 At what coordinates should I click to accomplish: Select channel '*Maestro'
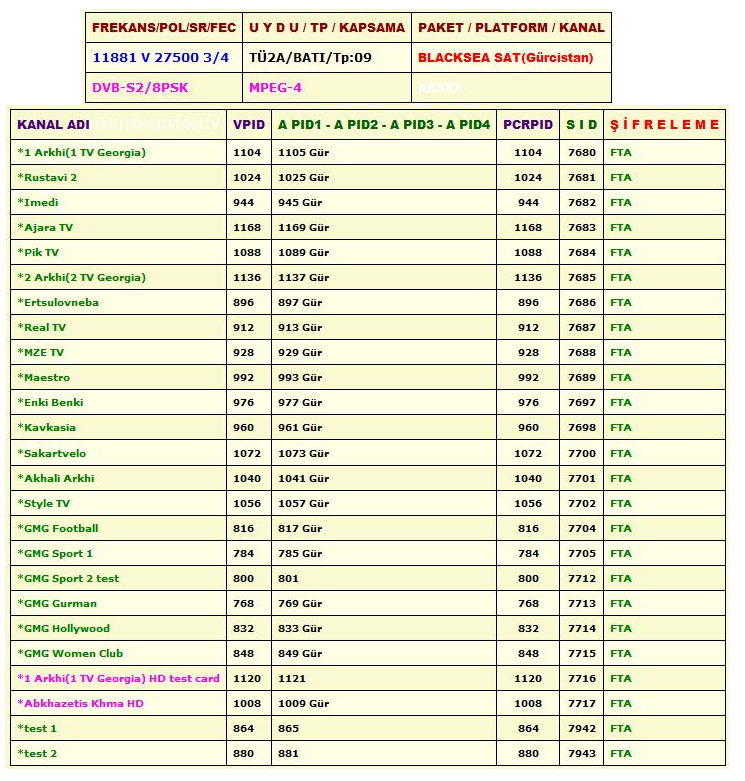[44, 377]
